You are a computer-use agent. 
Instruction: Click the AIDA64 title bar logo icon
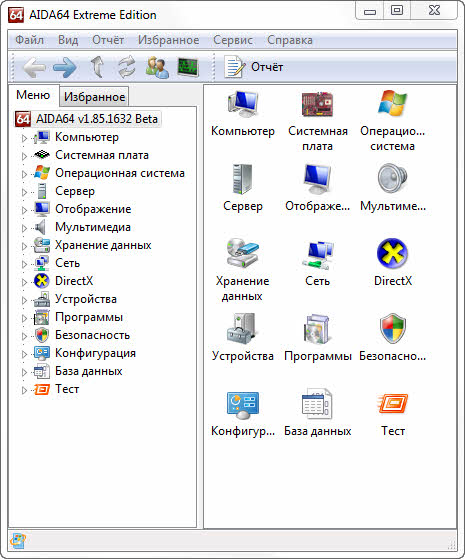[16, 15]
